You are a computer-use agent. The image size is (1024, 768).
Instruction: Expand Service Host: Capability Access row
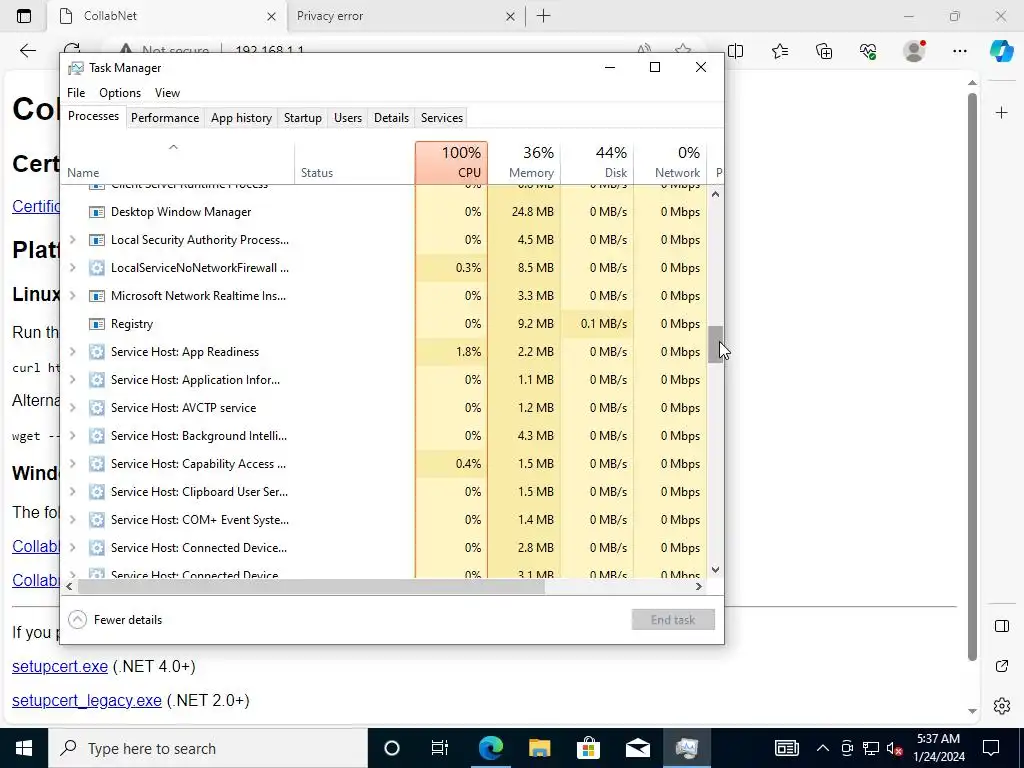tap(72, 464)
